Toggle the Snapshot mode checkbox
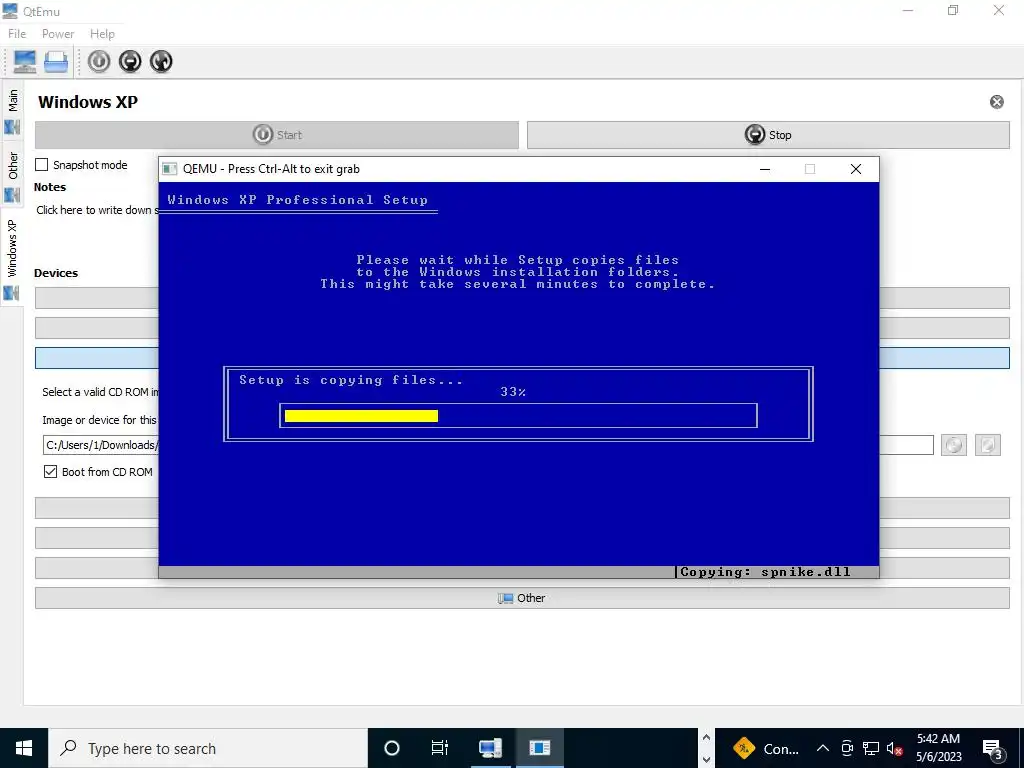The image size is (1024, 768). point(42,165)
